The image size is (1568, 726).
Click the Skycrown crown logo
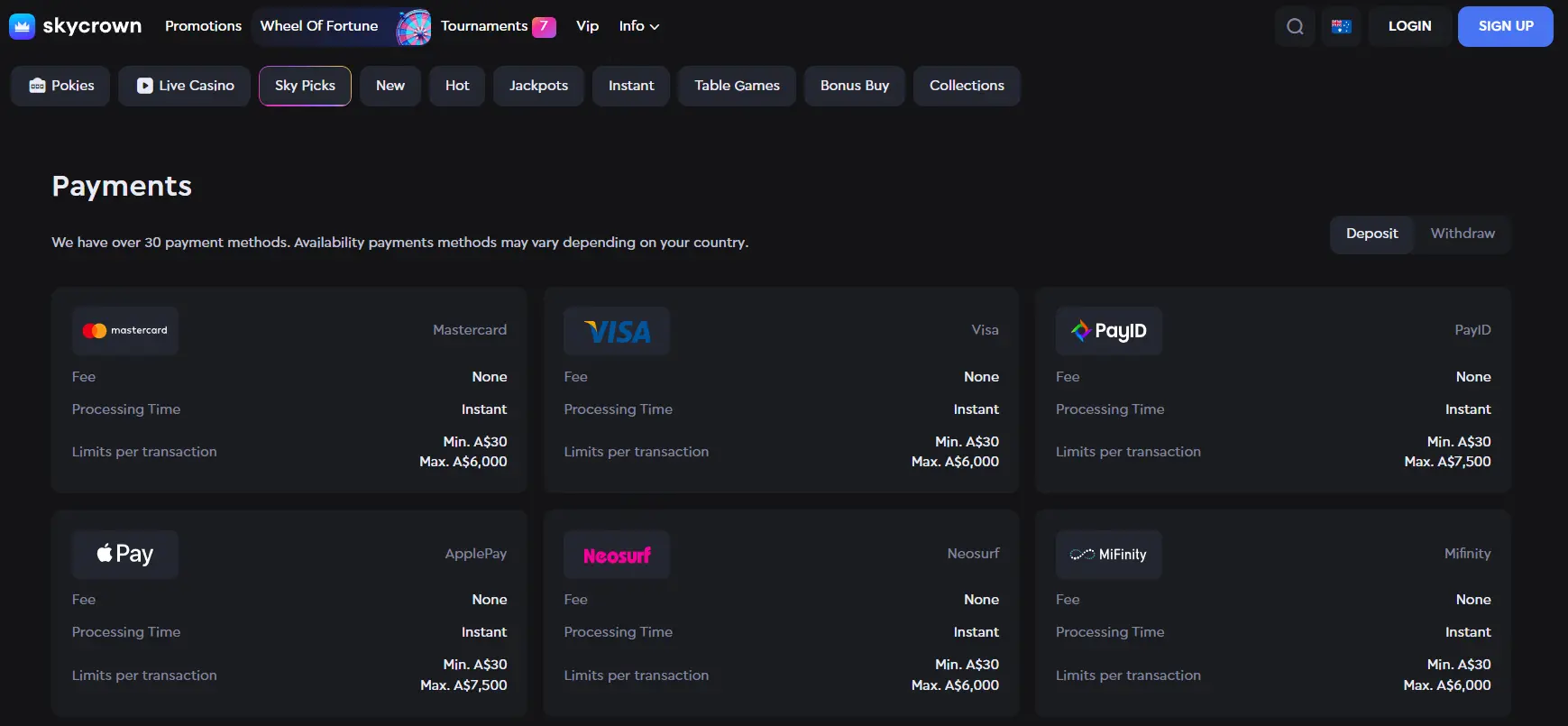(x=22, y=26)
